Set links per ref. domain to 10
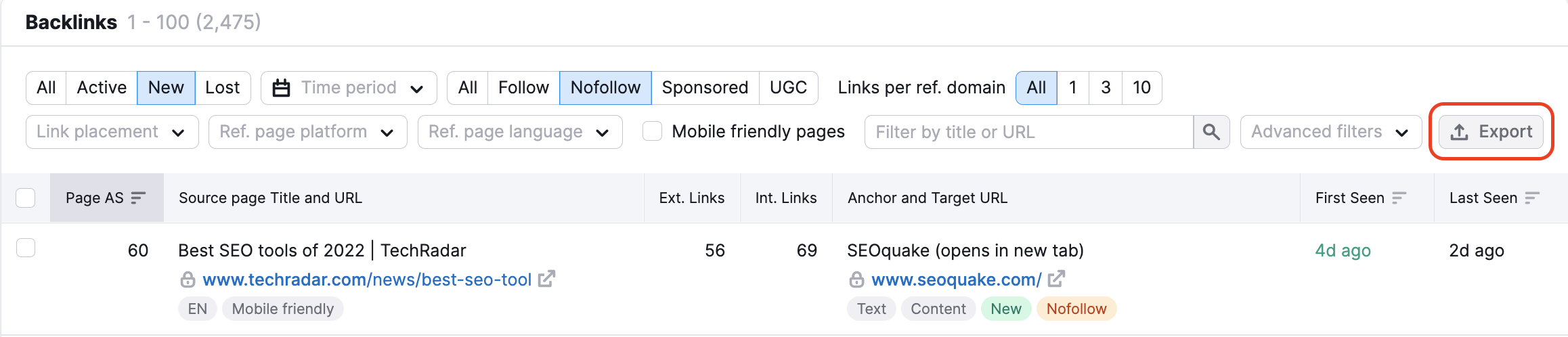This screenshot has width=1568, height=337. coord(1141,88)
